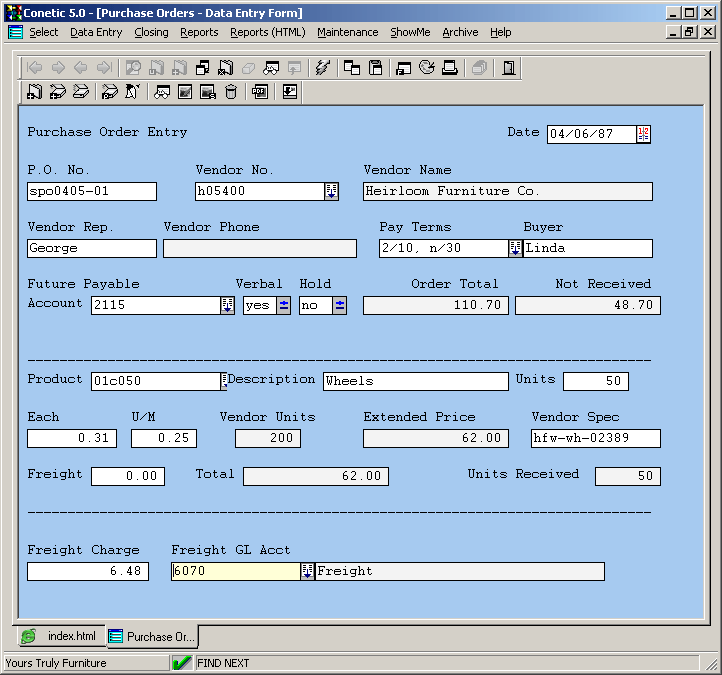Click the trash can toolbar icon
This screenshot has width=722, height=675.
click(x=231, y=92)
